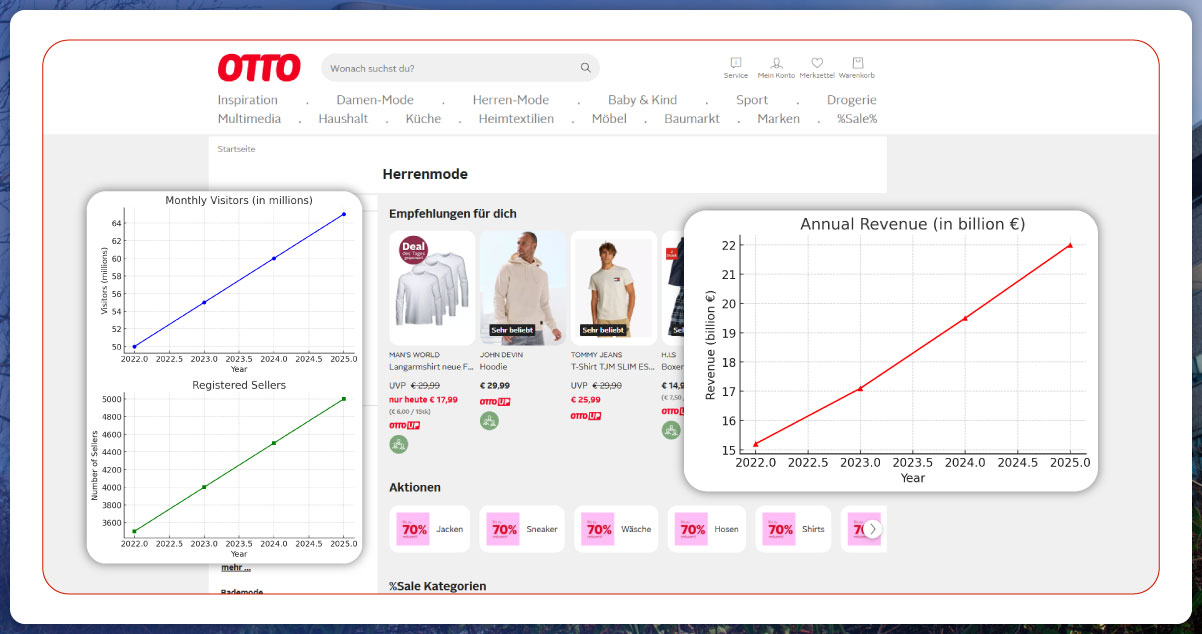
Task: Click OTTO UP logo under Langarmshirt
Action: (405, 426)
